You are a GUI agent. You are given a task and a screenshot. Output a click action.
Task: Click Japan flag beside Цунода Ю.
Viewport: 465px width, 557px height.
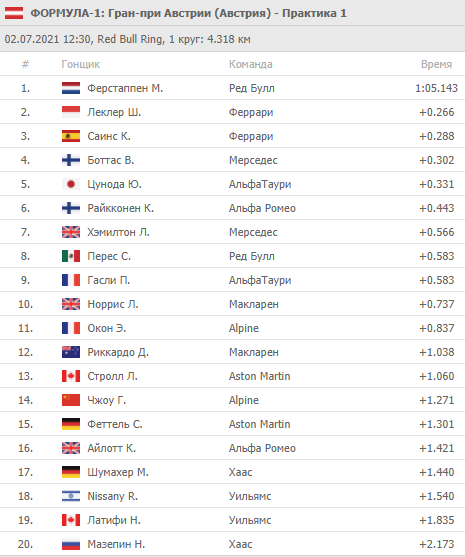(71, 184)
